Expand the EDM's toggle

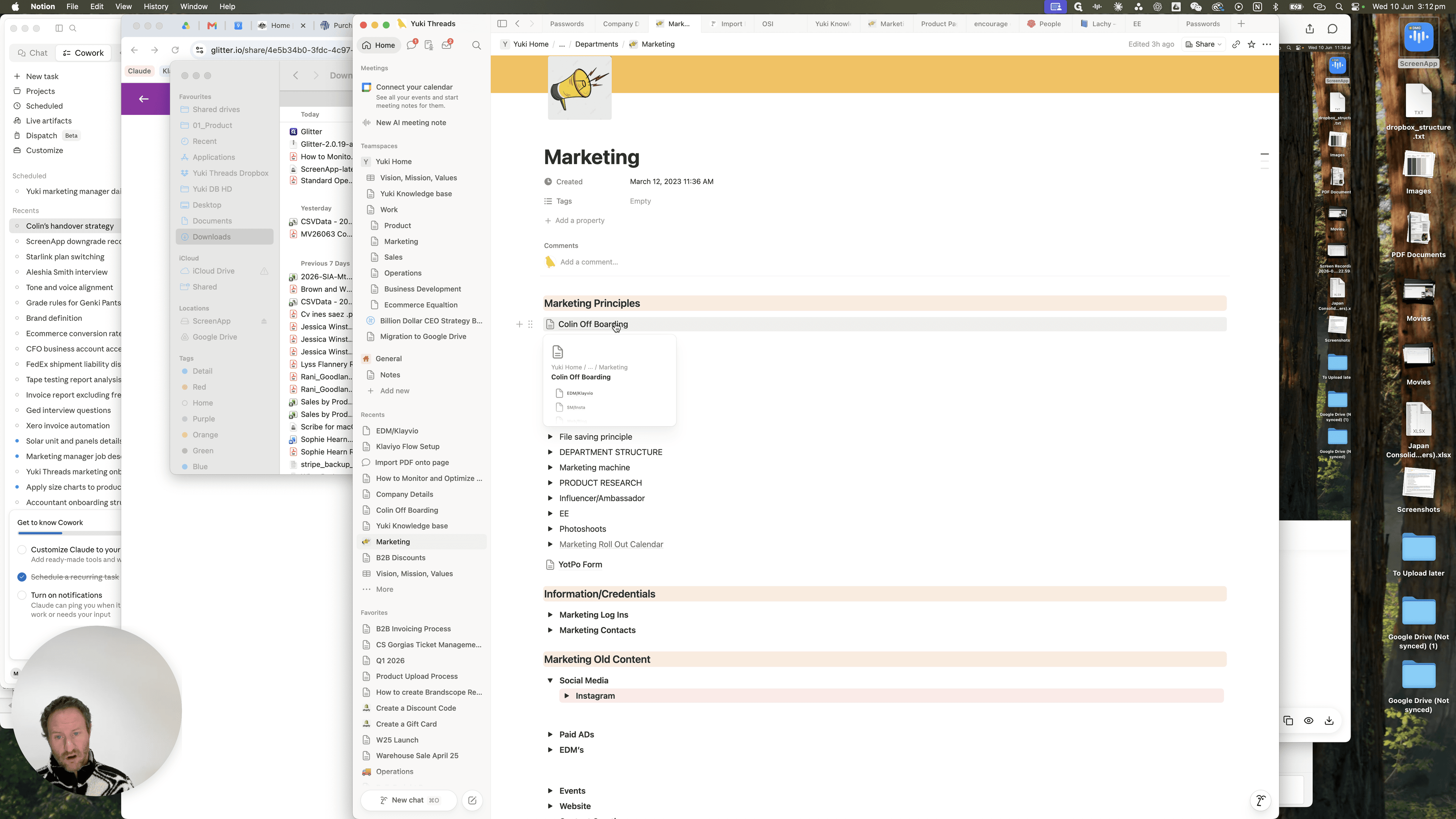pyautogui.click(x=550, y=750)
